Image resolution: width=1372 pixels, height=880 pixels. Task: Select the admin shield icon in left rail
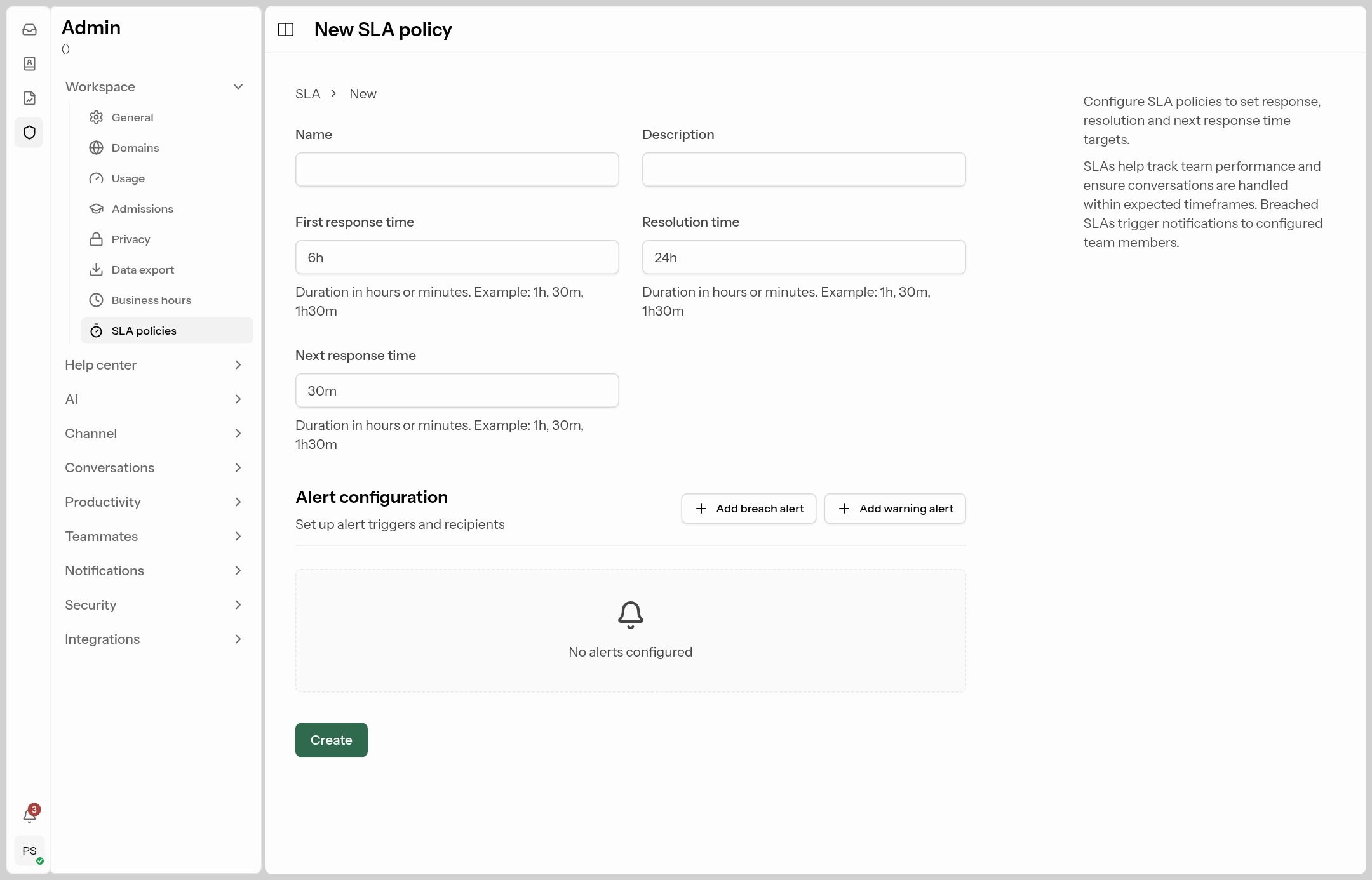coord(29,132)
